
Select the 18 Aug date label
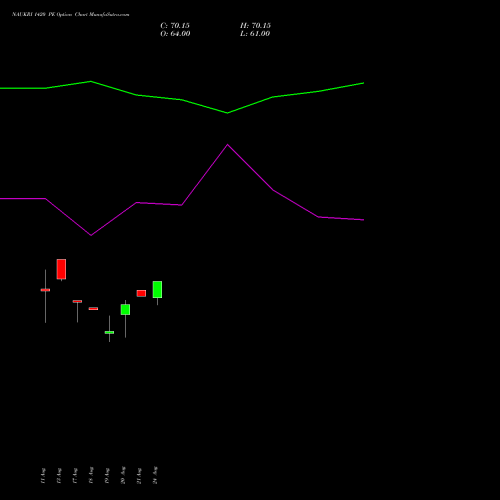tap(91, 476)
